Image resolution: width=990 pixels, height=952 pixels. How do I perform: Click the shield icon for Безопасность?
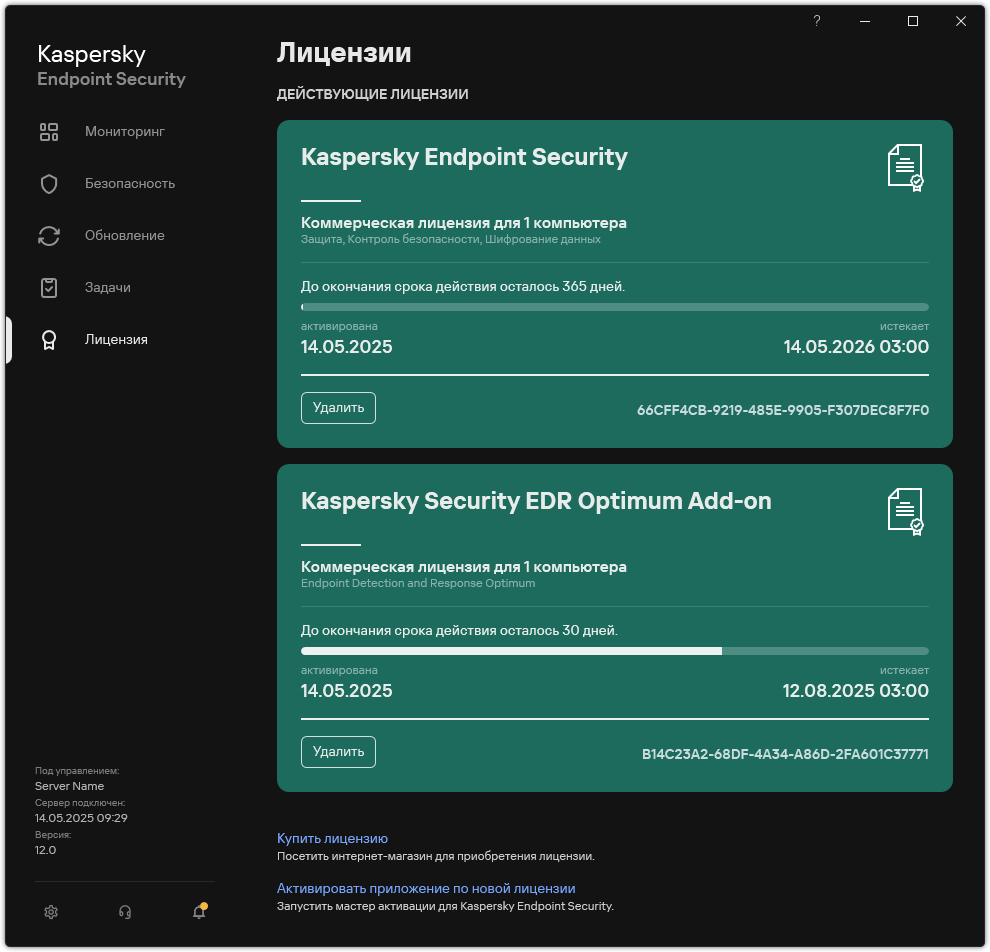click(49, 184)
